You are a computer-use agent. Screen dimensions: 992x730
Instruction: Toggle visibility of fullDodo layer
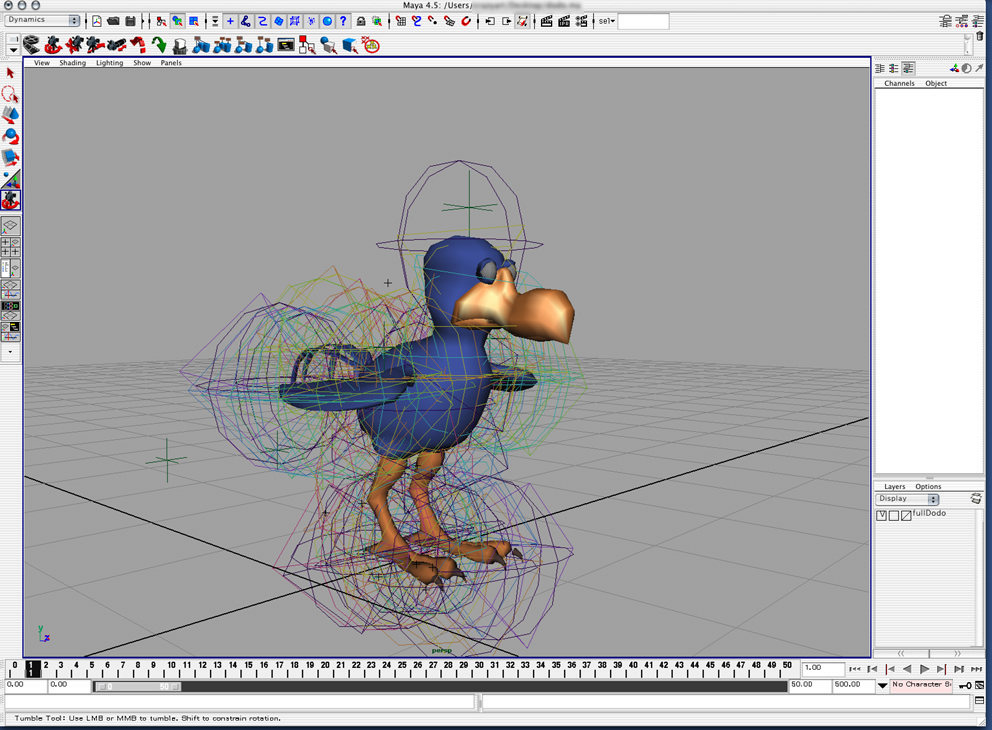881,516
